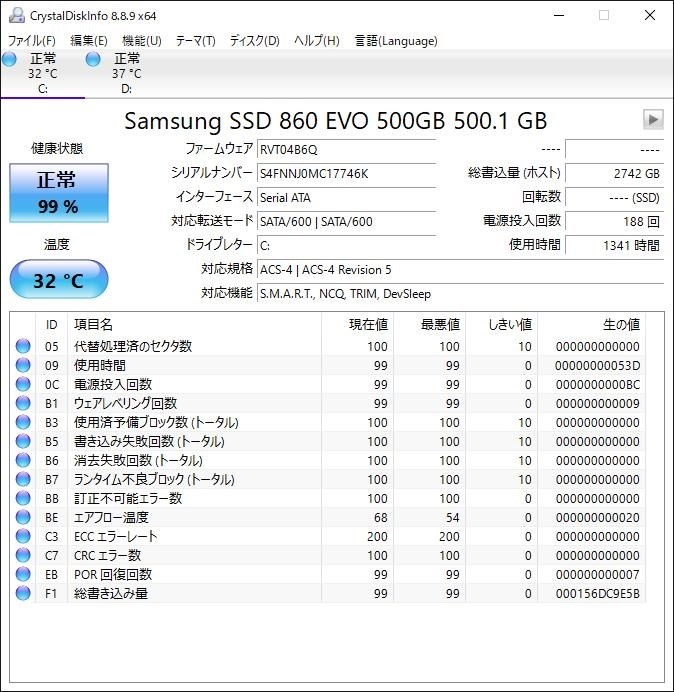Image resolution: width=674 pixels, height=692 pixels.
Task: Open the テーマ(T) menu
Action: 196,41
